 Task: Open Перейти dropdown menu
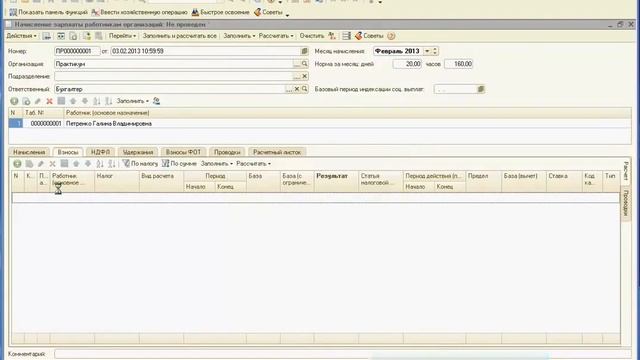click(122, 36)
